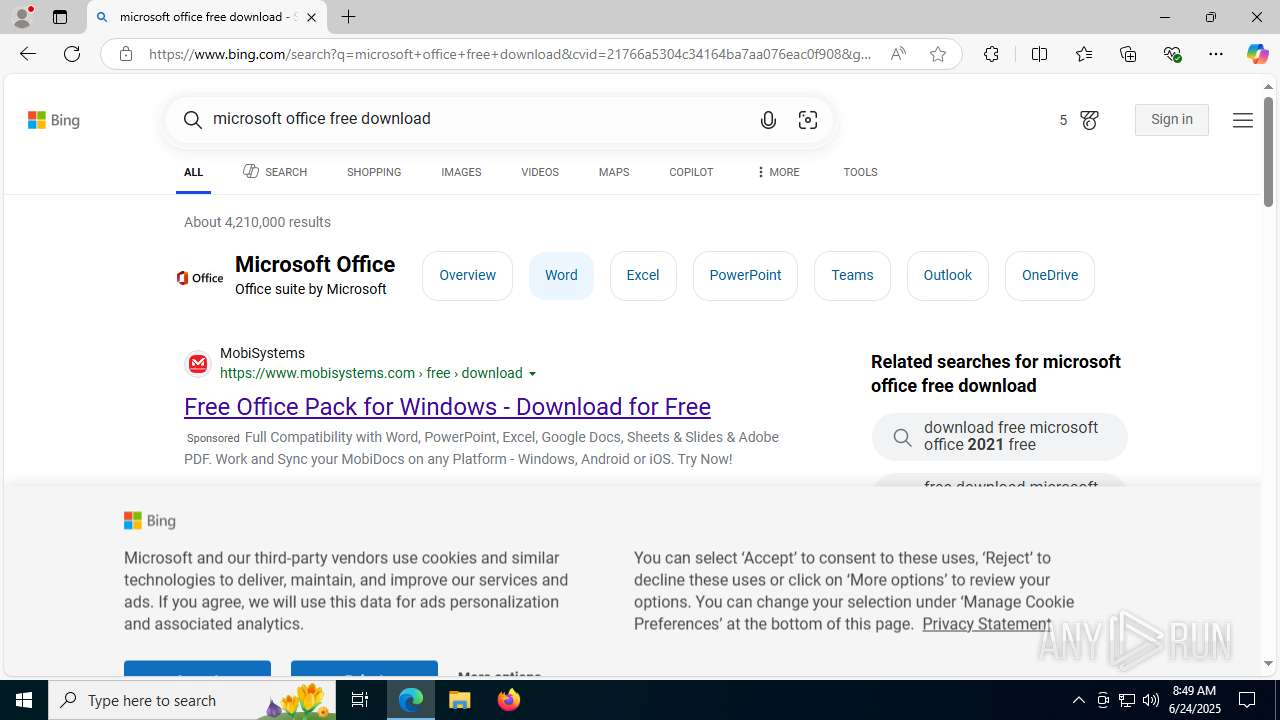Open download free microsoft office 2021 suggestion
The image size is (1280, 720).
[x=999, y=437]
